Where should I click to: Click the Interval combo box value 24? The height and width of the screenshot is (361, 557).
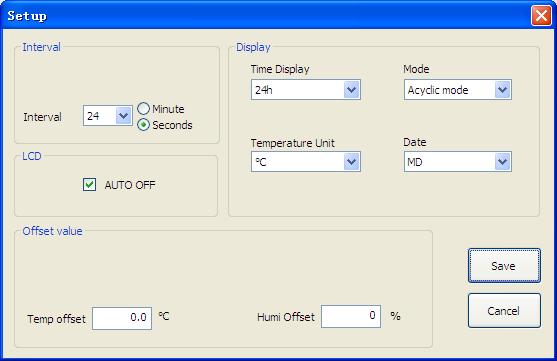tap(93, 116)
